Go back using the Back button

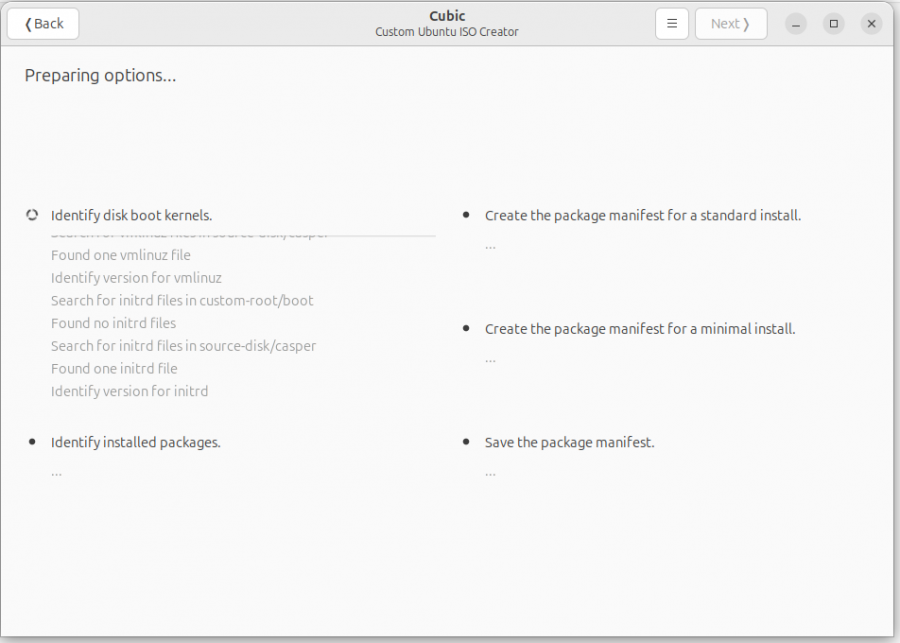[43, 24]
